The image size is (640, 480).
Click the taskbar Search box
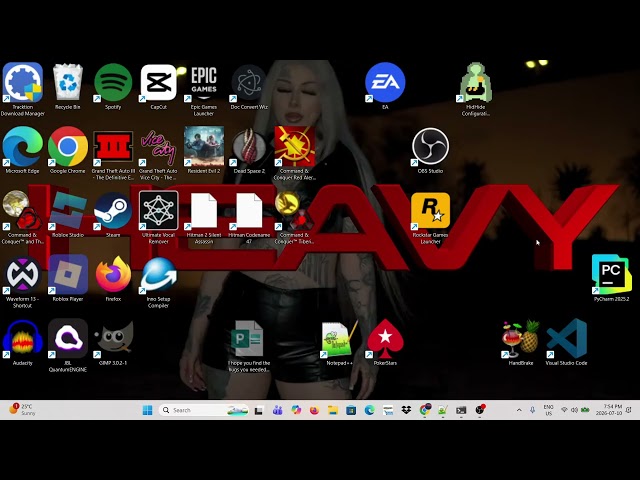pos(203,410)
